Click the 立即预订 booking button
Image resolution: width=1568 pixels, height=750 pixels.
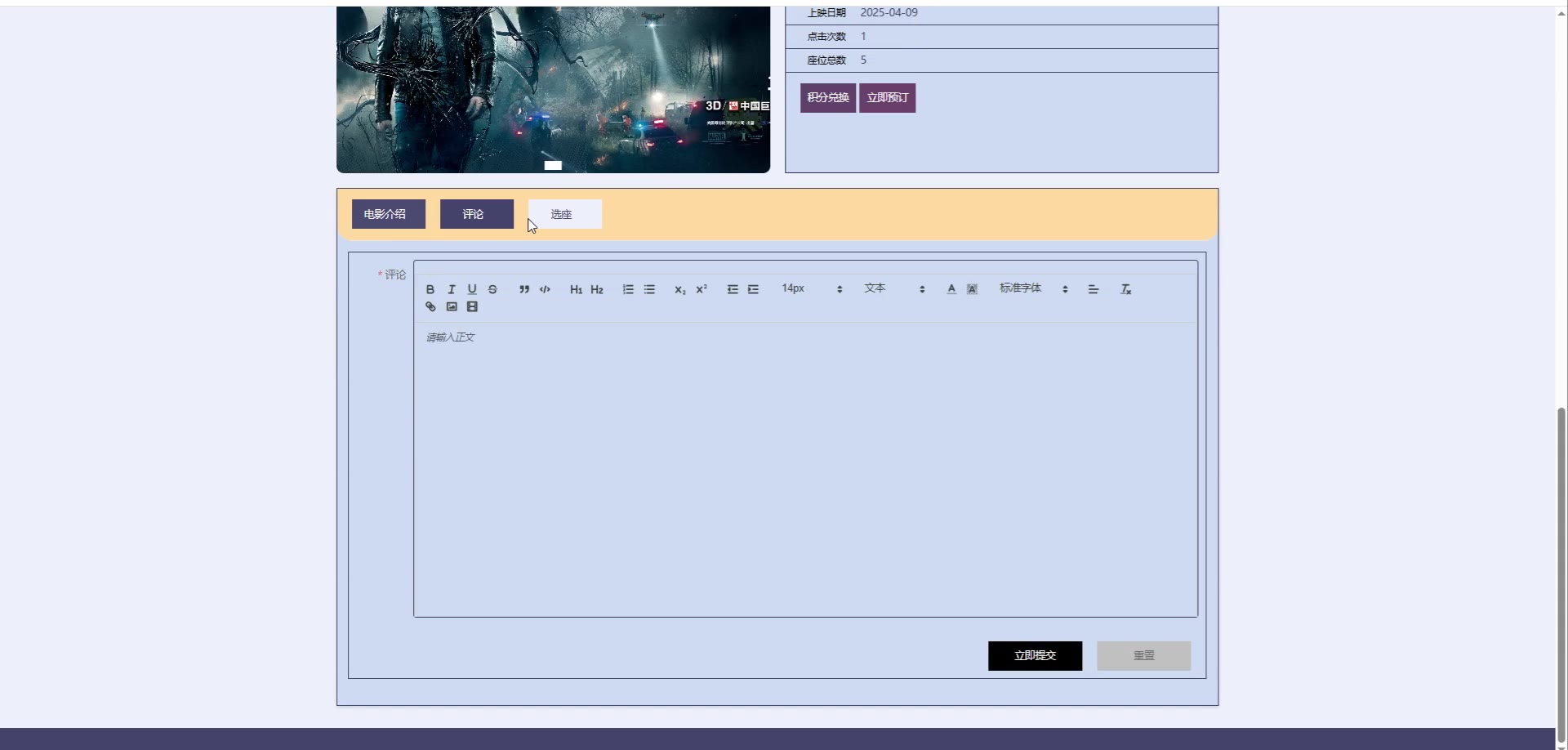887,98
